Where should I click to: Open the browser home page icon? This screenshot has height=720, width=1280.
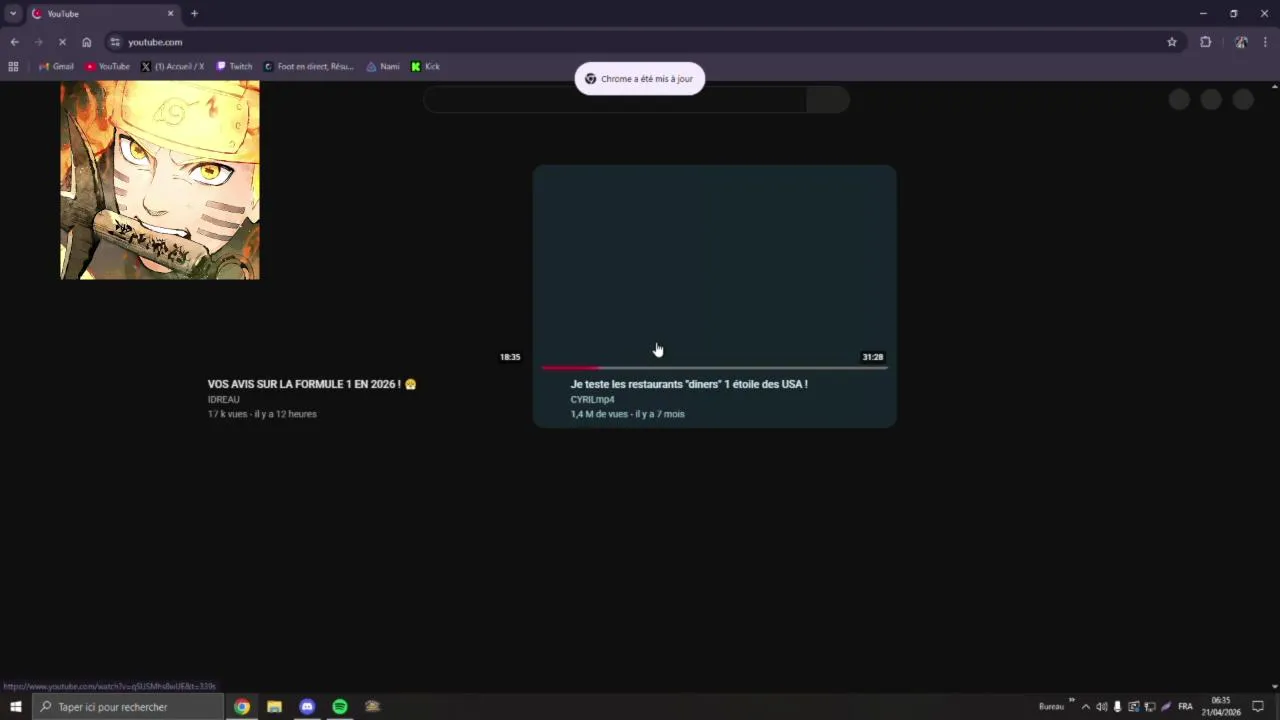86,42
